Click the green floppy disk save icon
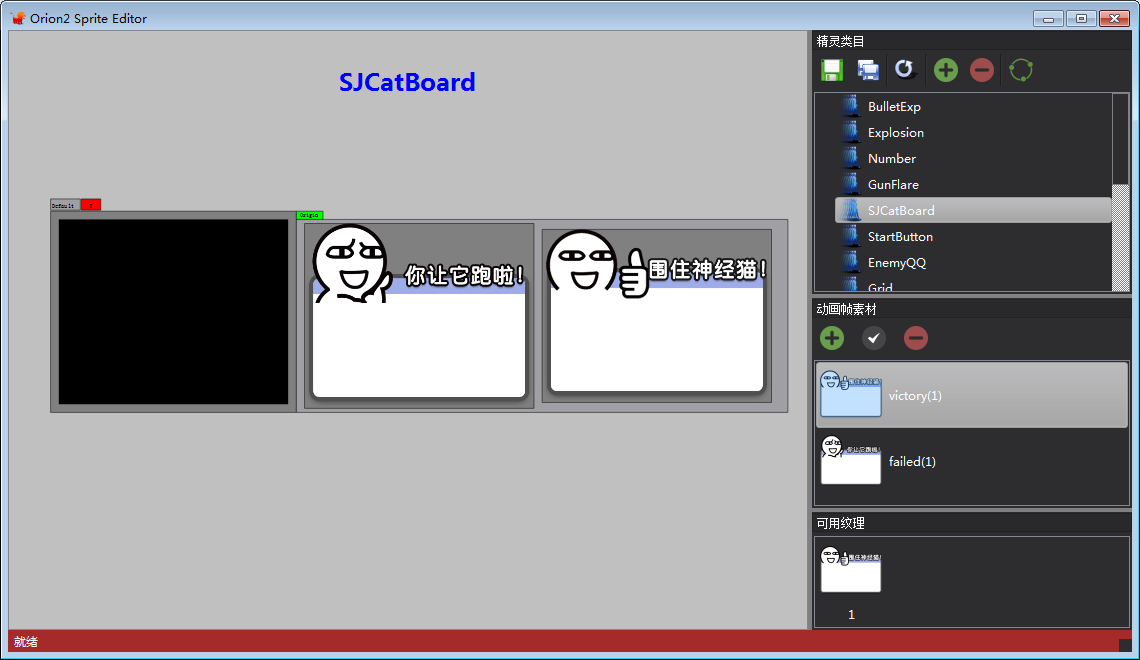Image resolution: width=1140 pixels, height=660 pixels. 831,70
